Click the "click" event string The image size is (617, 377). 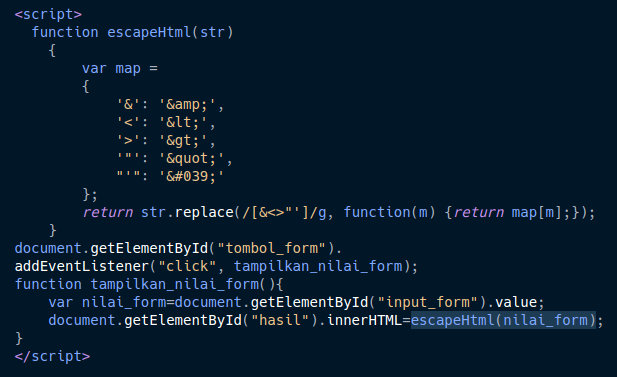point(187,266)
